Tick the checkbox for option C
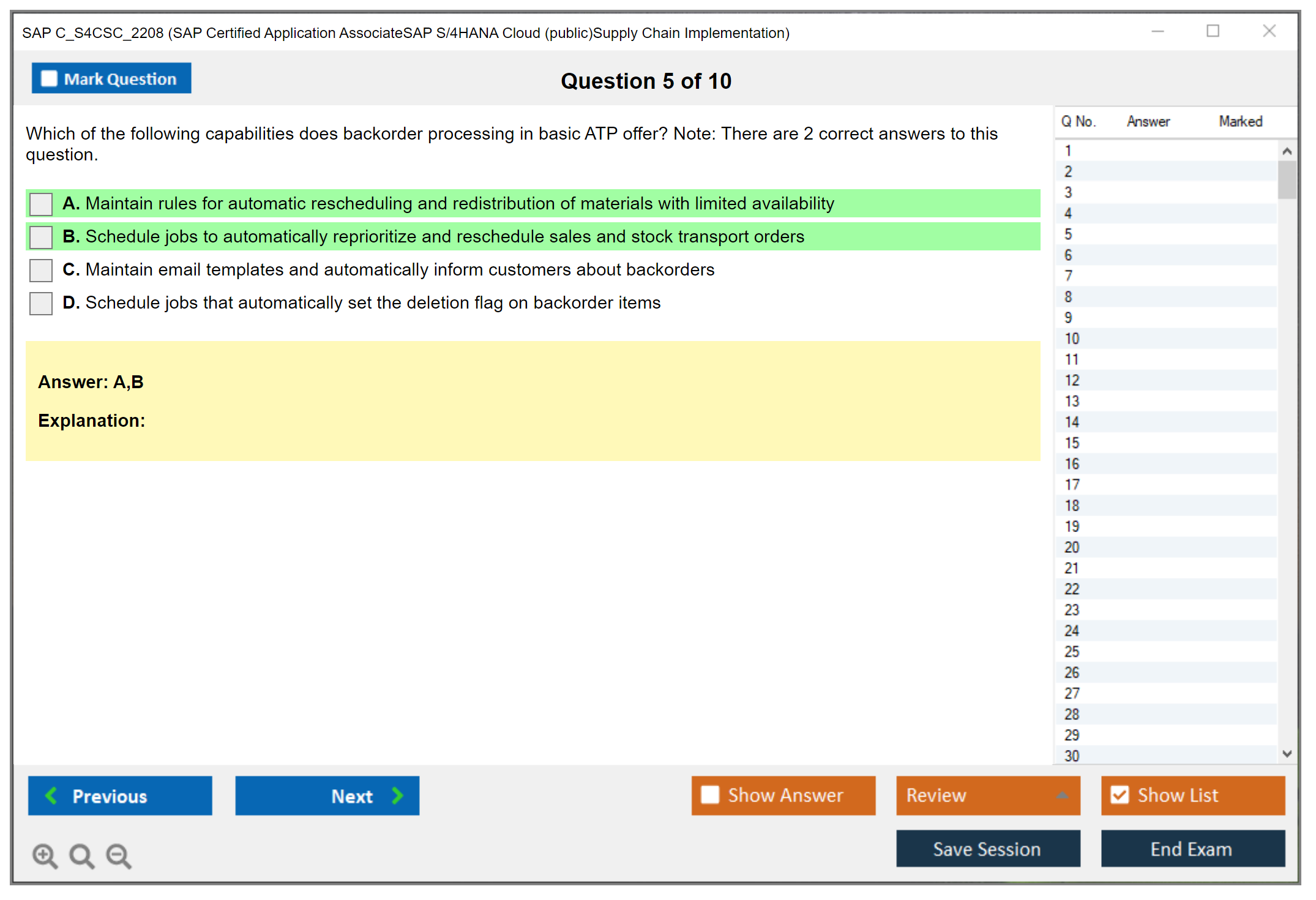Screen dimensions: 1316x900 (41, 270)
